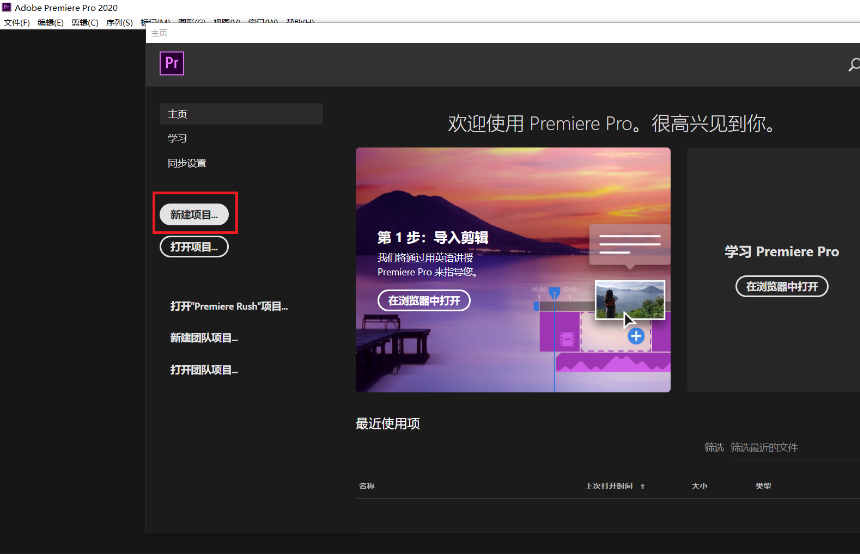The width and height of the screenshot is (860, 554).
Task: Click 在浏览器中打开 under 学习 Premiere Pro
Action: [x=782, y=286]
